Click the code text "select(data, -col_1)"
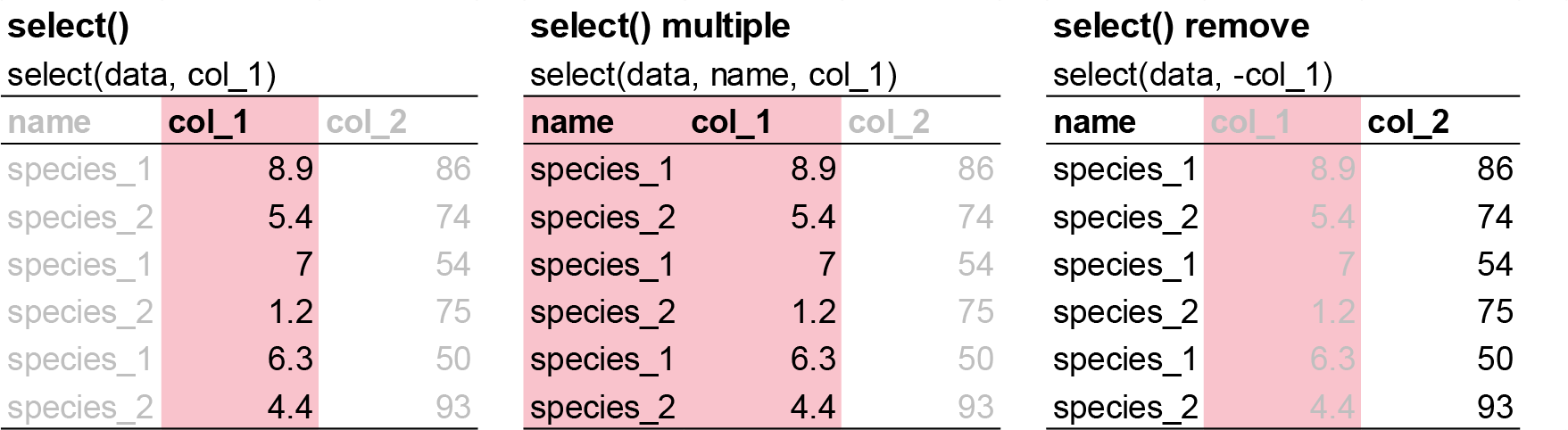The image size is (1568, 430). point(1192,75)
